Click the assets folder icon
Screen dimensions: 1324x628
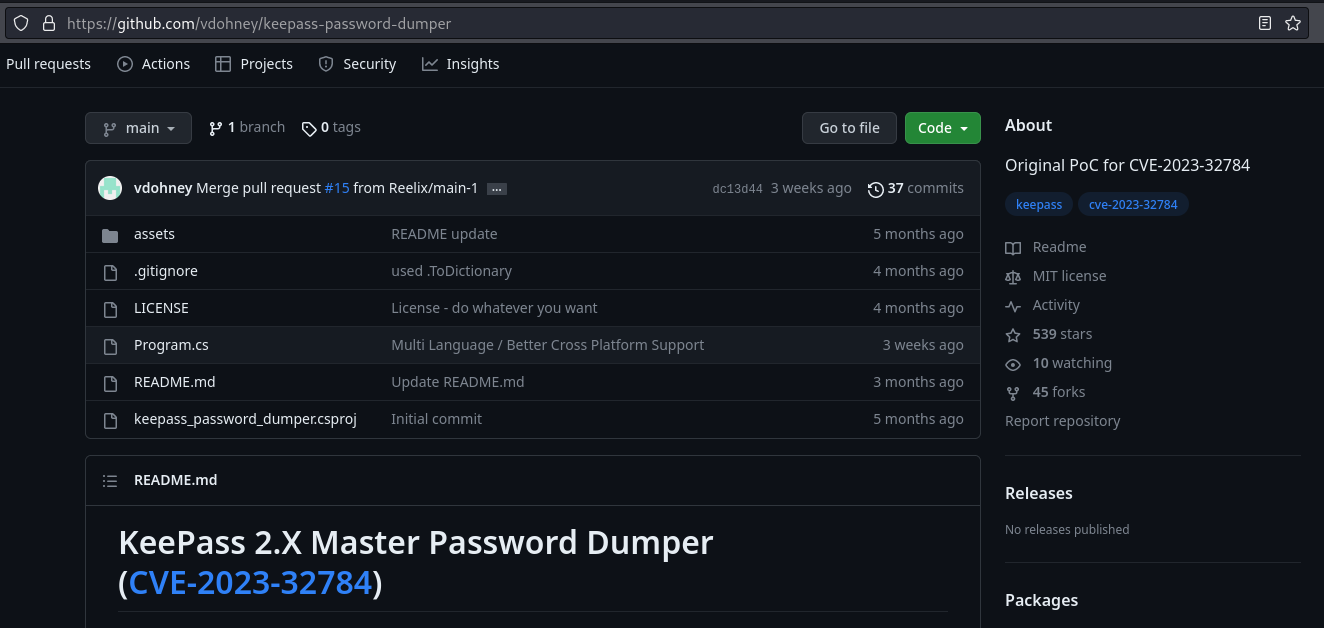110,235
